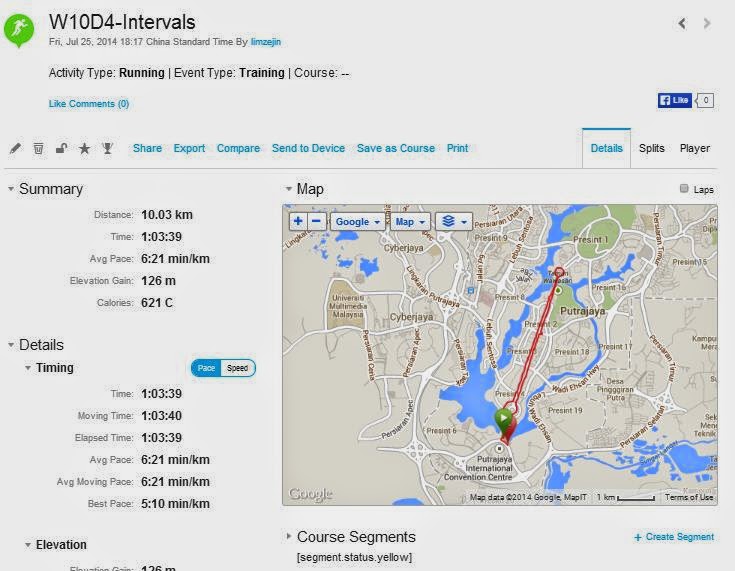
Task: Click the plus icon beside Create Segment
Action: [x=638, y=538]
